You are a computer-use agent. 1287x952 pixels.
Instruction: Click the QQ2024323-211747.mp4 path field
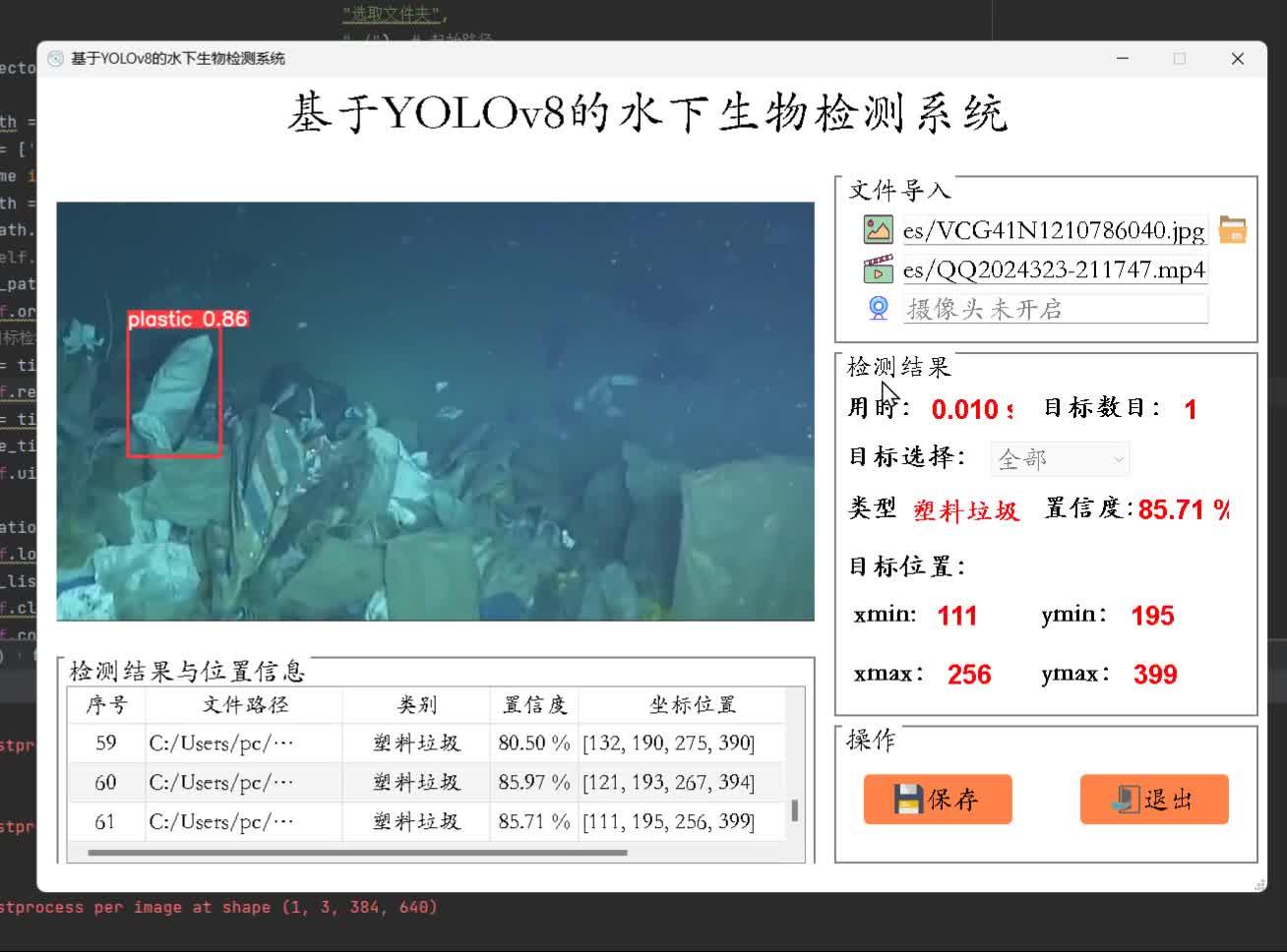click(x=1055, y=269)
